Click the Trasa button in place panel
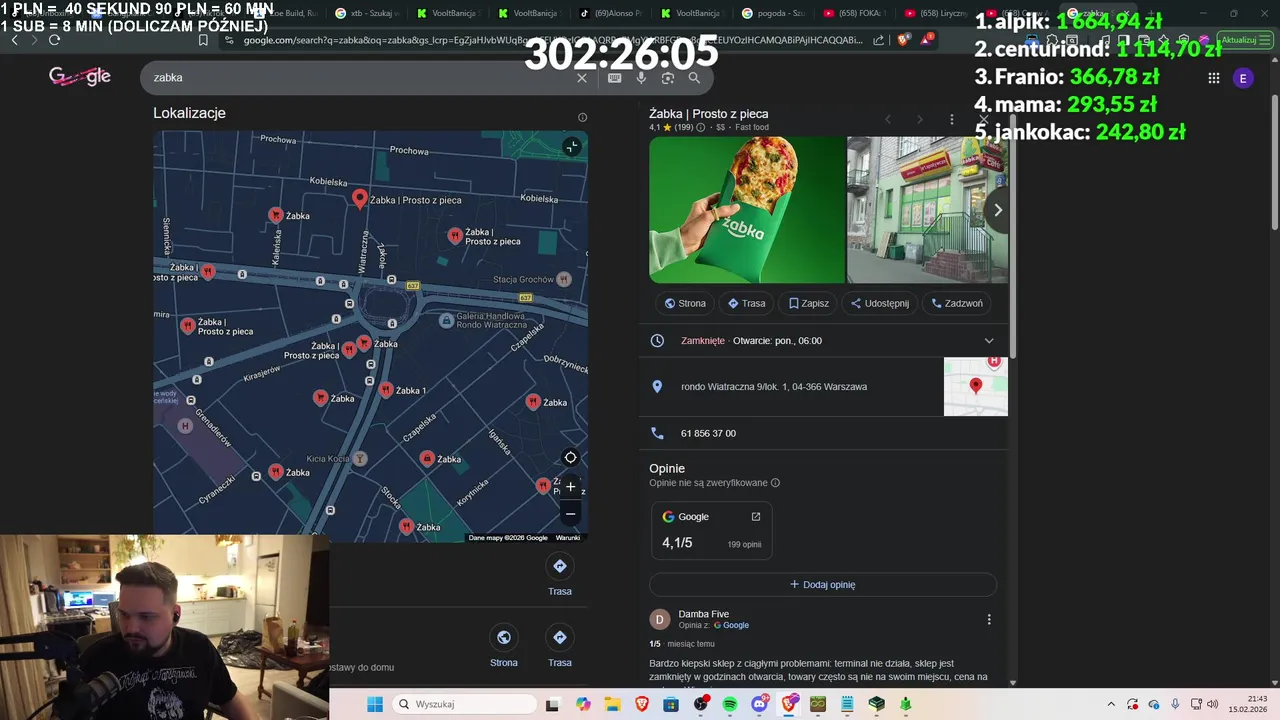The image size is (1280, 720). click(x=746, y=303)
